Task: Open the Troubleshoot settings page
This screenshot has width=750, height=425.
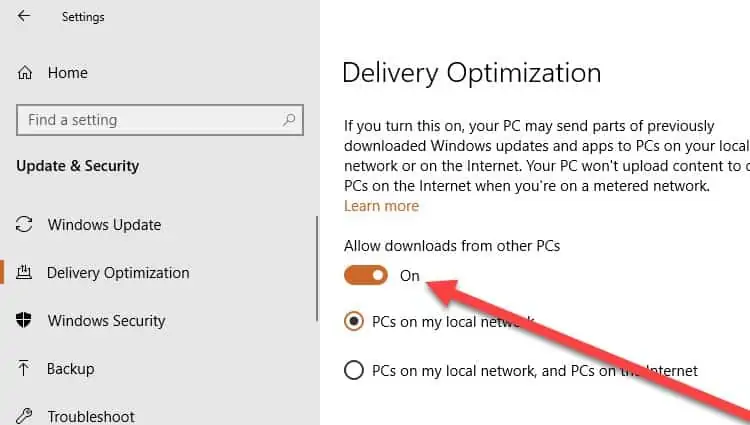Action: tap(91, 416)
